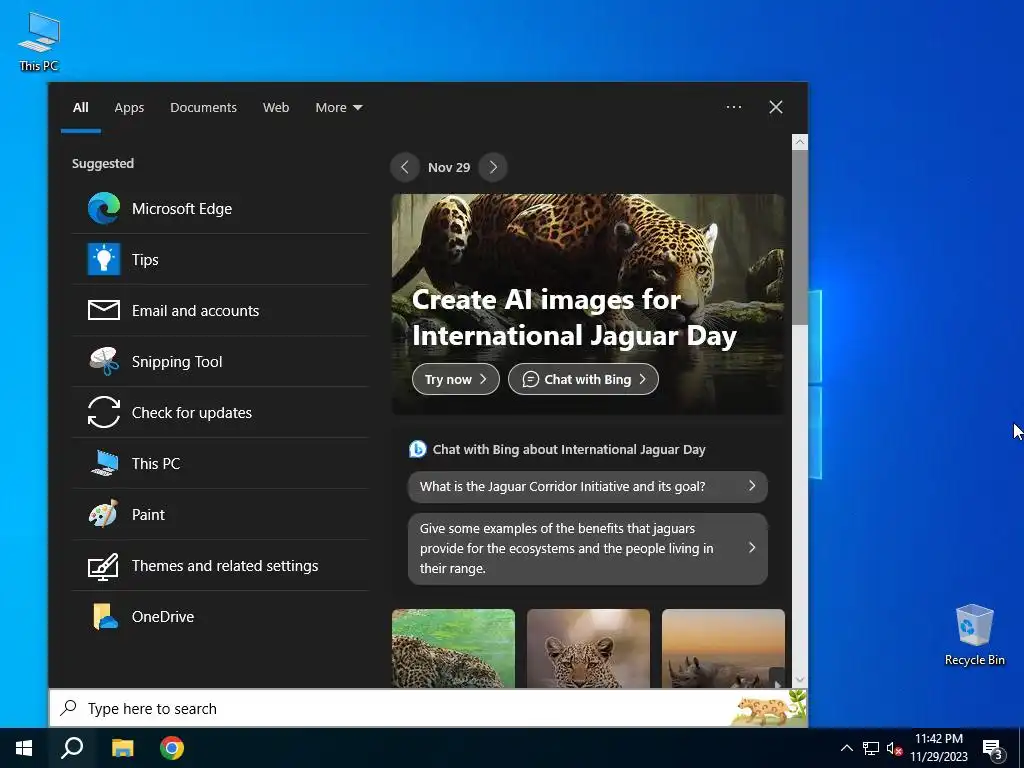Open Create AI images jaguar banner
Image resolution: width=1024 pixels, height=768 pixels.
(588, 304)
